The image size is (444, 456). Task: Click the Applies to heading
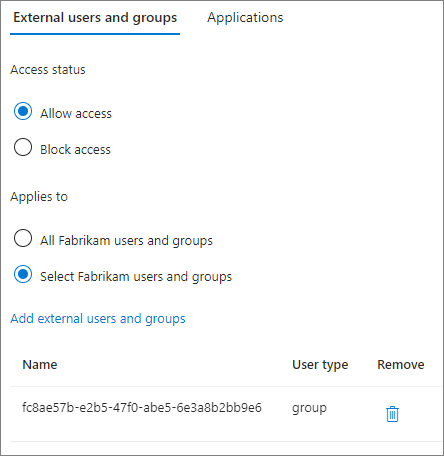39,197
